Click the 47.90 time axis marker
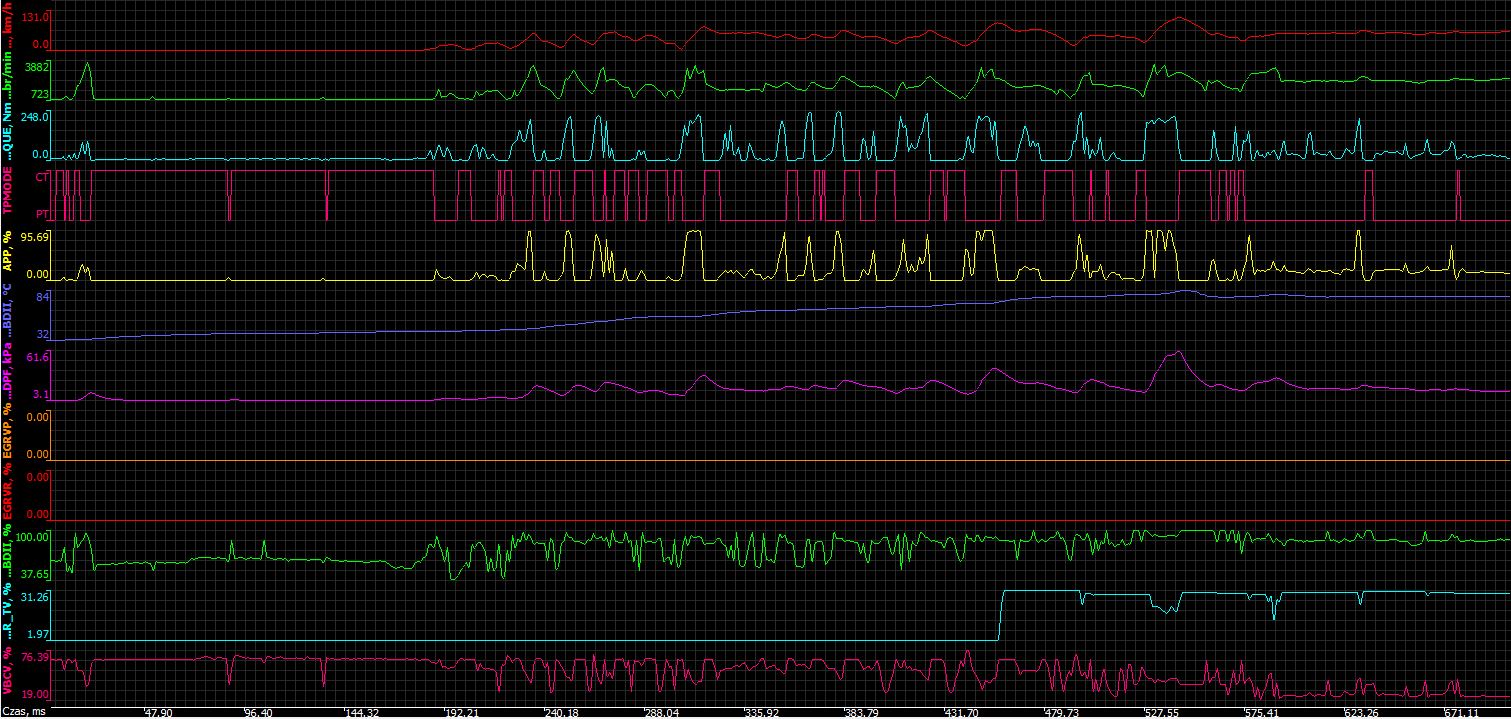The image size is (1511, 719). (x=159, y=713)
